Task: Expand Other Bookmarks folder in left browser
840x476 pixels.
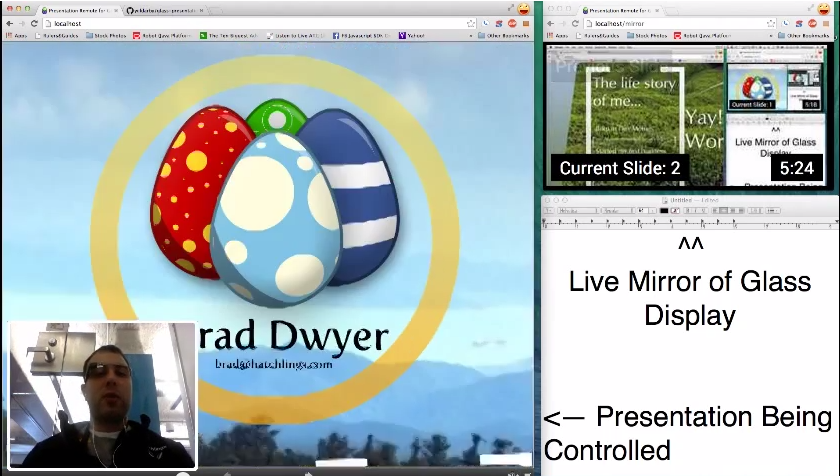Action: pos(502,35)
